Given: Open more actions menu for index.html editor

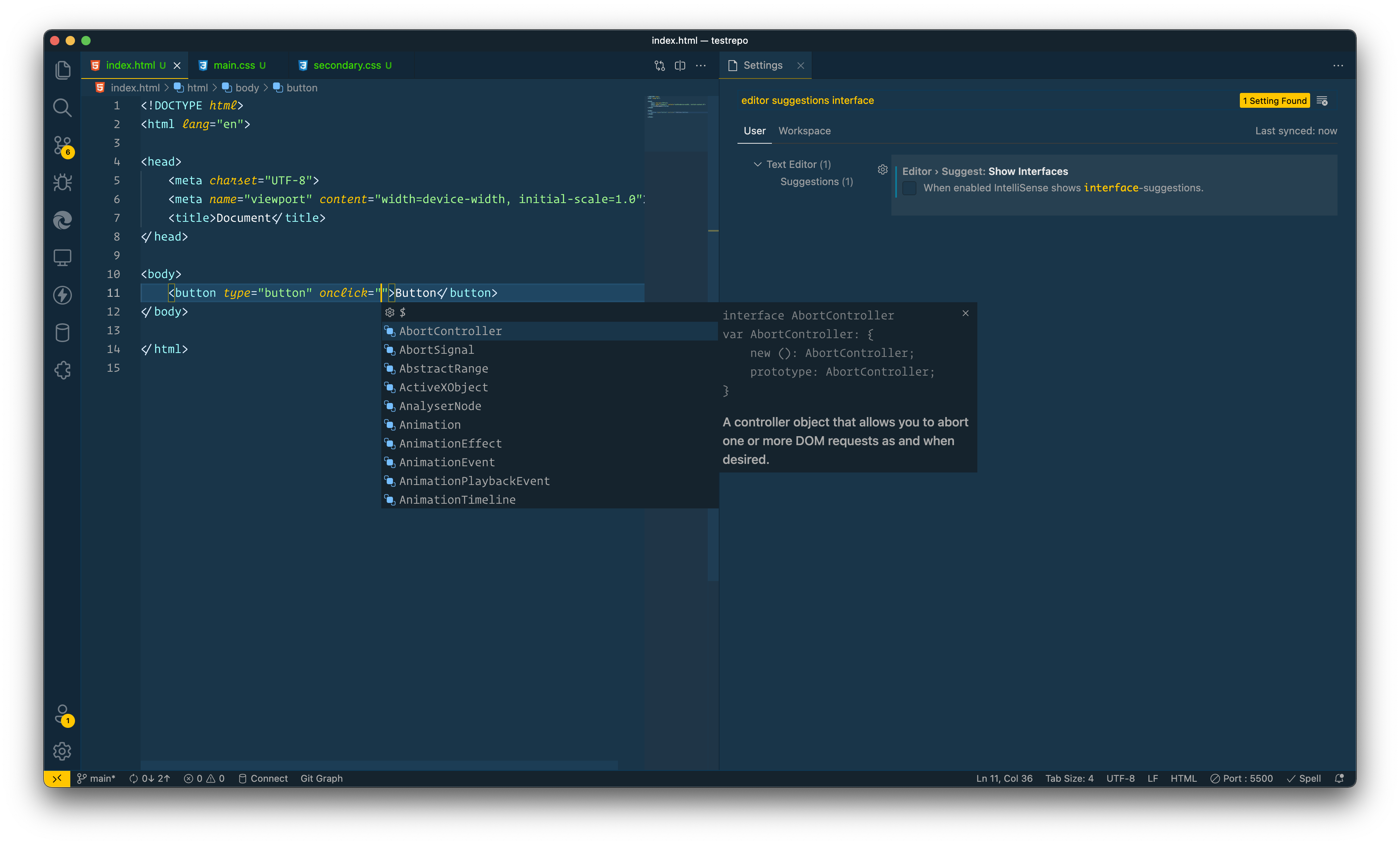Looking at the screenshot, I should click(x=700, y=65).
